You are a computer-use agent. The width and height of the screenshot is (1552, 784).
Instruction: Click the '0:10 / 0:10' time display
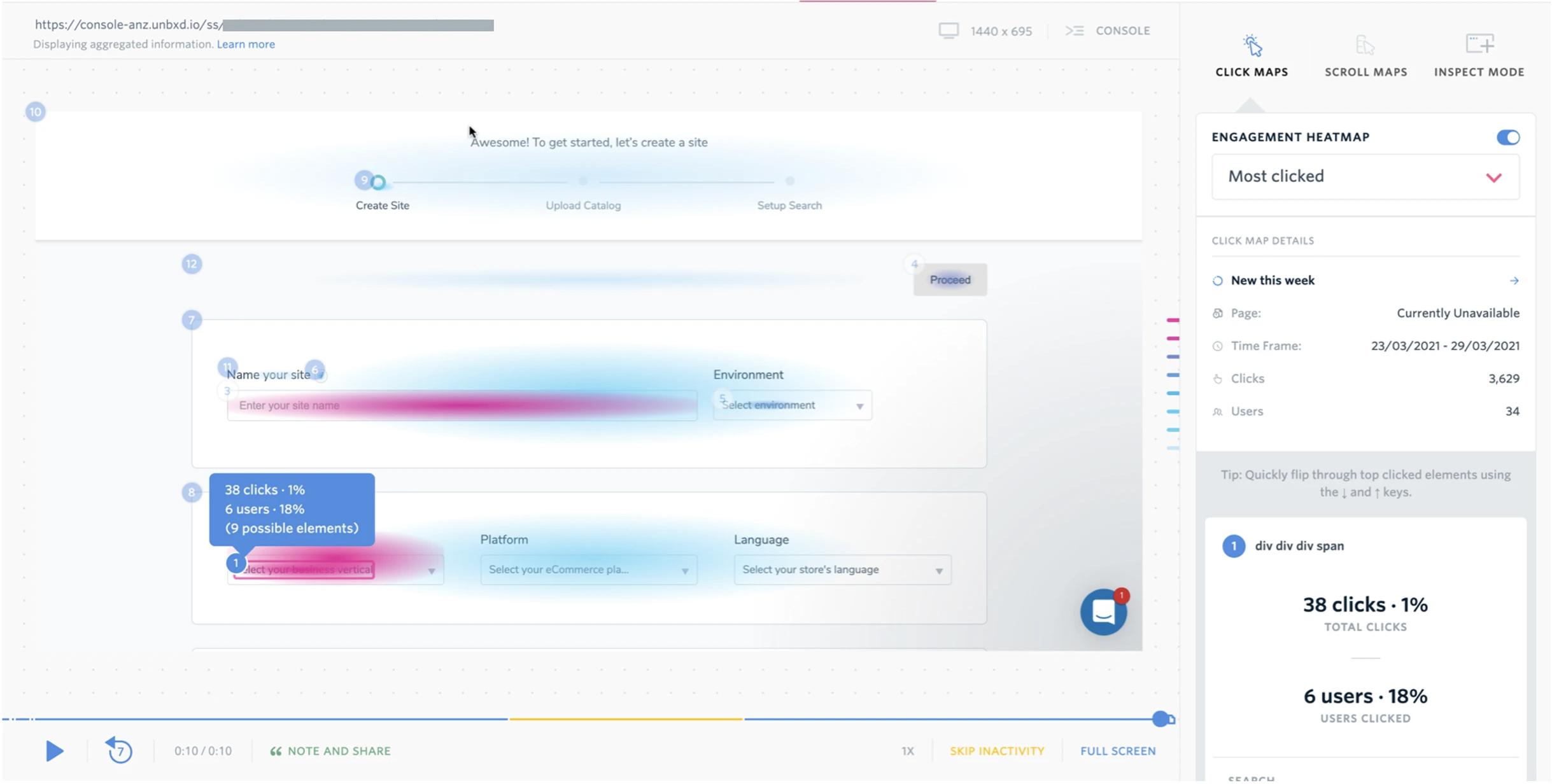203,751
